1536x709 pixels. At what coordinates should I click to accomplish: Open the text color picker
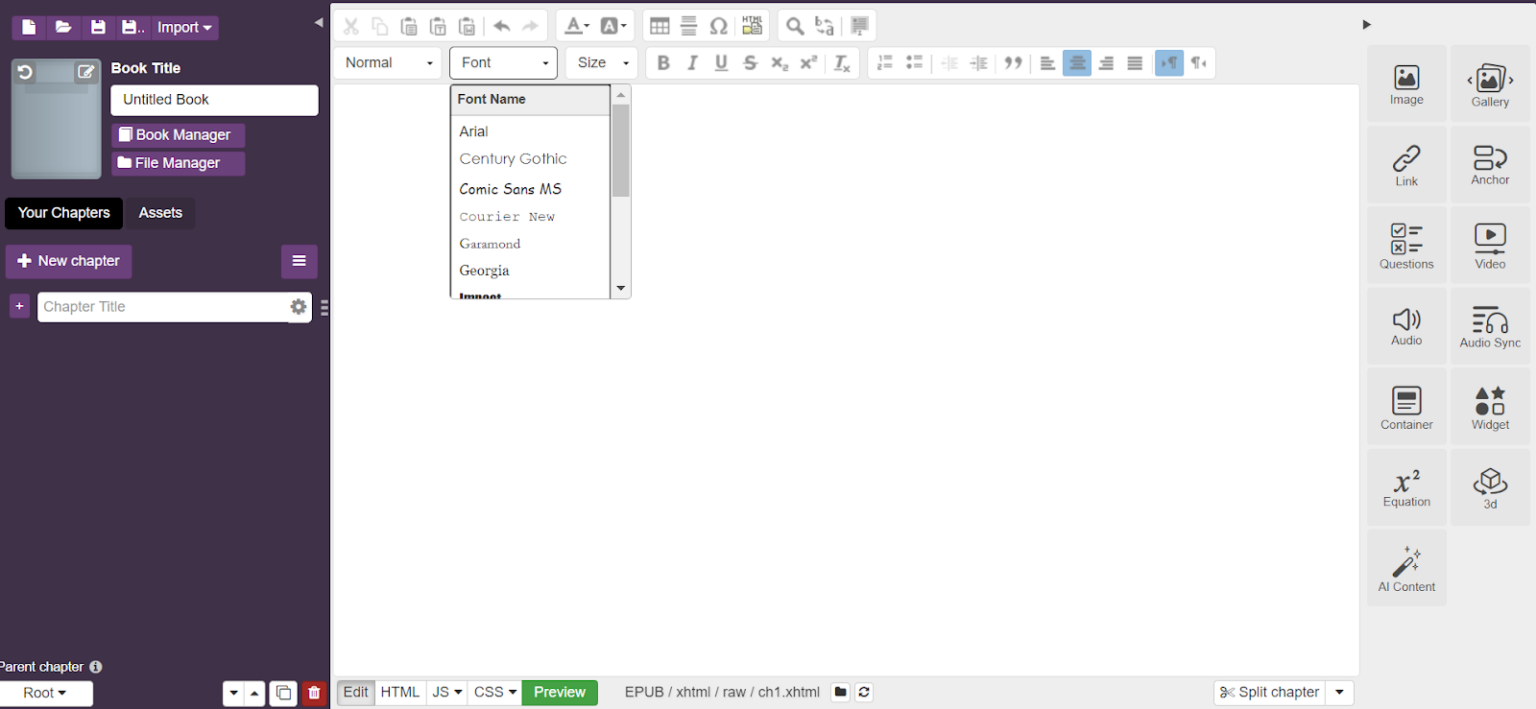click(573, 25)
